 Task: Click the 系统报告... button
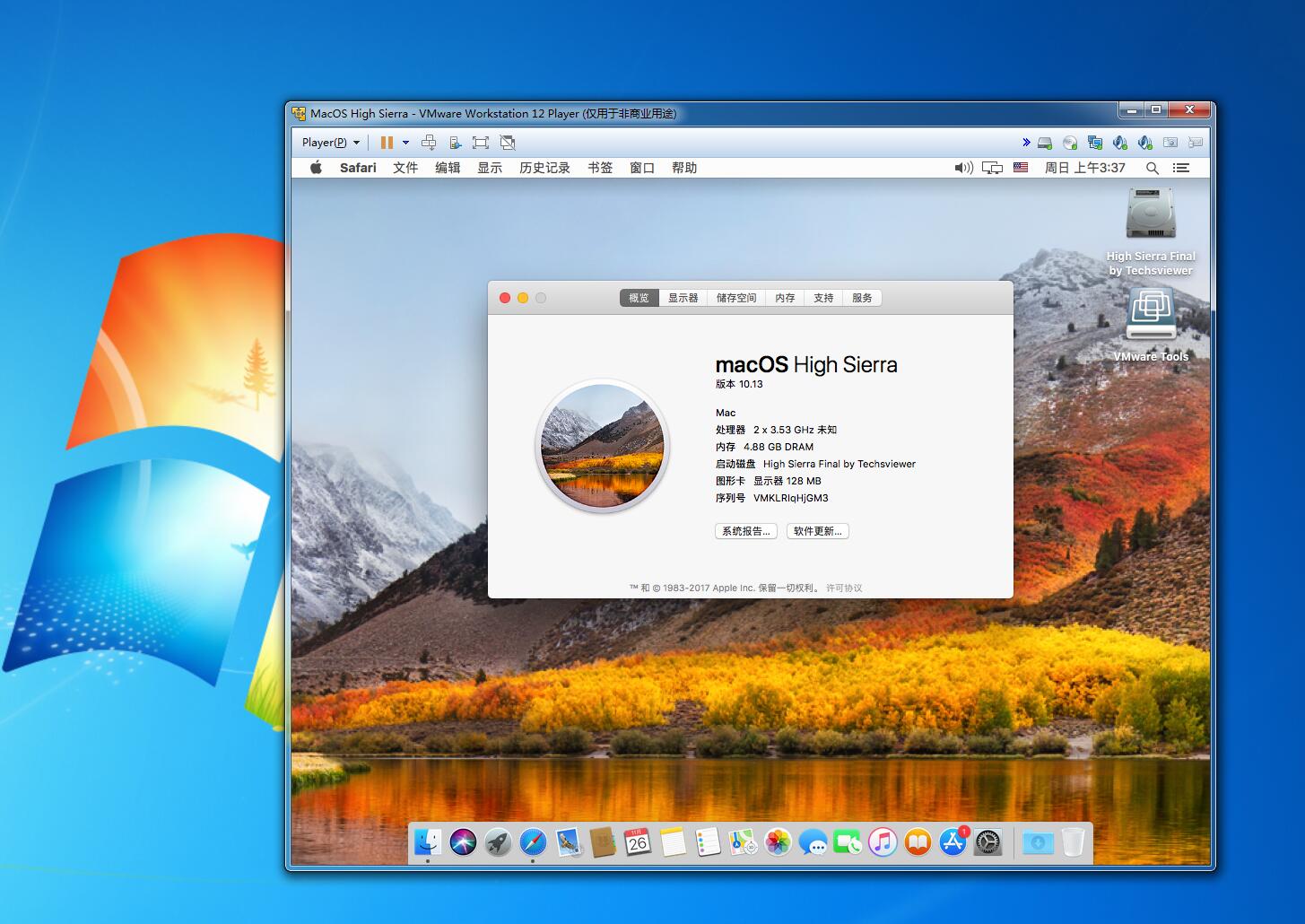(746, 531)
